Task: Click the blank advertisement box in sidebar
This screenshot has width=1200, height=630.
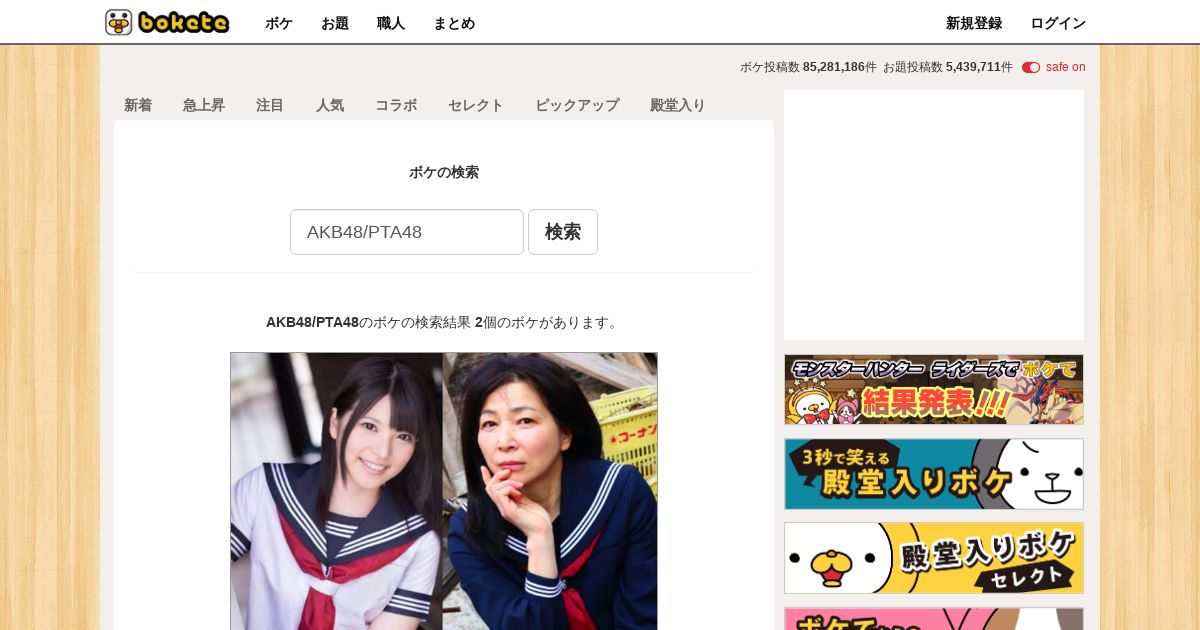Action: (934, 215)
